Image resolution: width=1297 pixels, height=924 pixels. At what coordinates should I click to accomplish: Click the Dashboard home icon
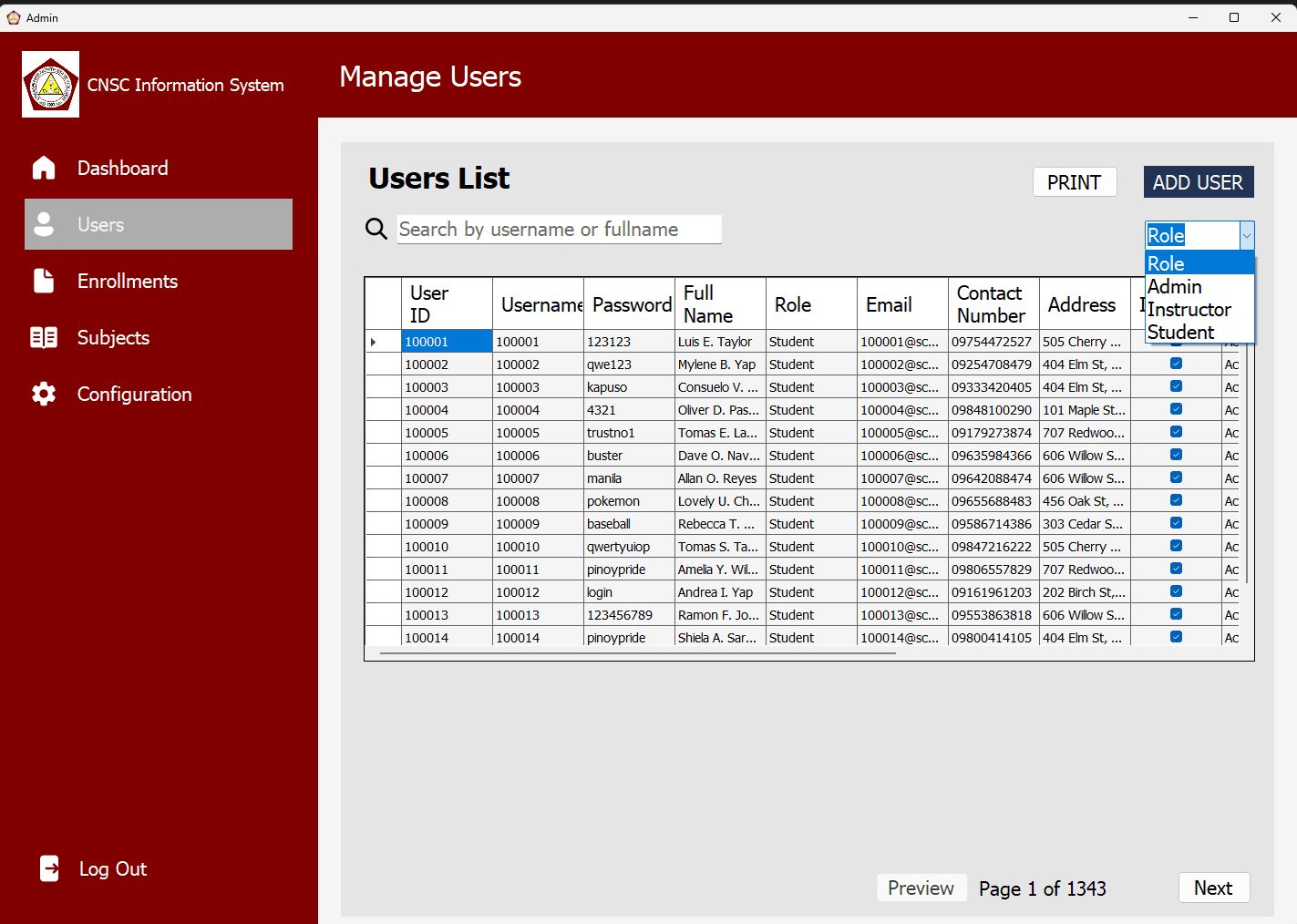coord(44,168)
